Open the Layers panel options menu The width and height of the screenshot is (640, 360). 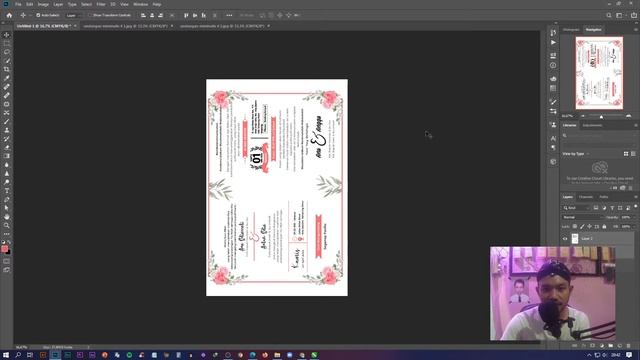click(x=636, y=197)
